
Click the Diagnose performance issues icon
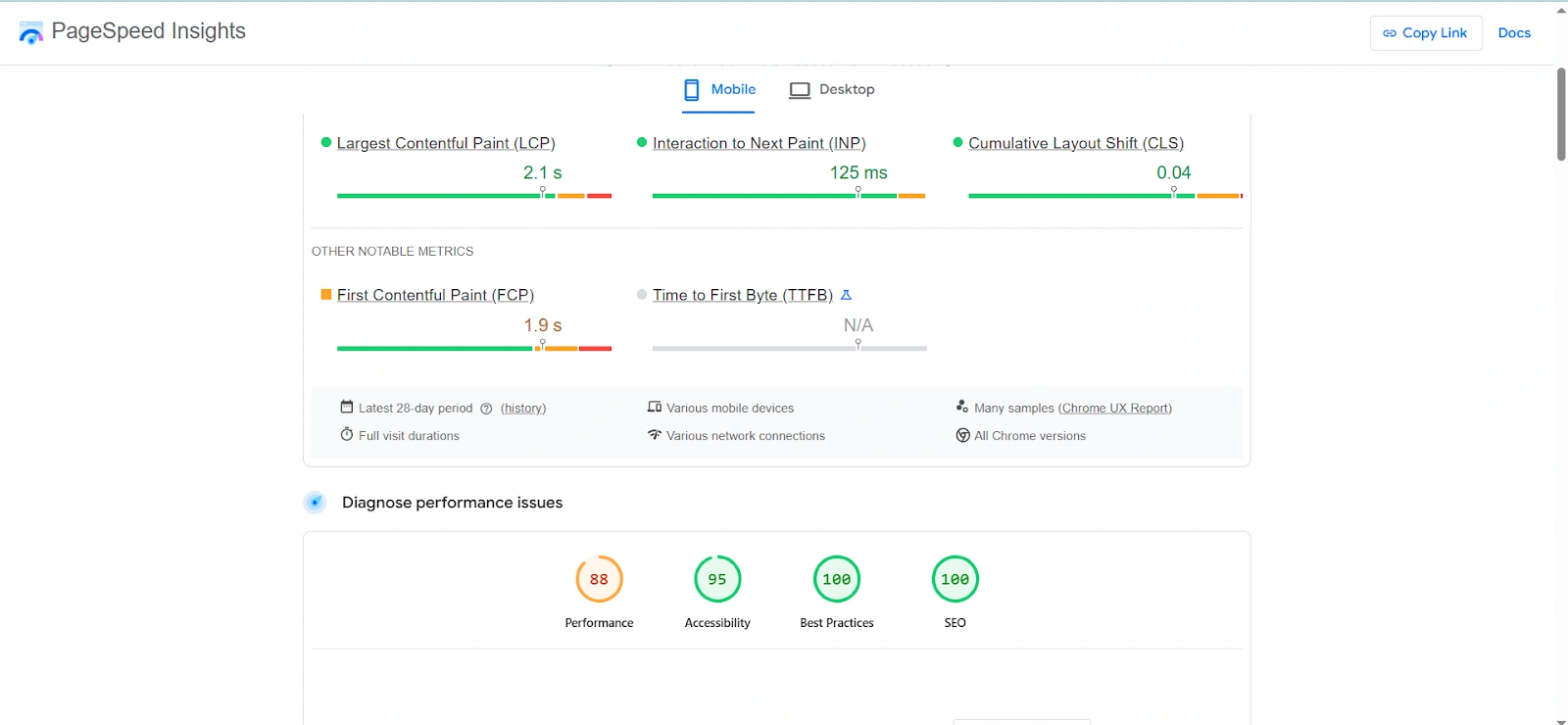pyautogui.click(x=315, y=503)
